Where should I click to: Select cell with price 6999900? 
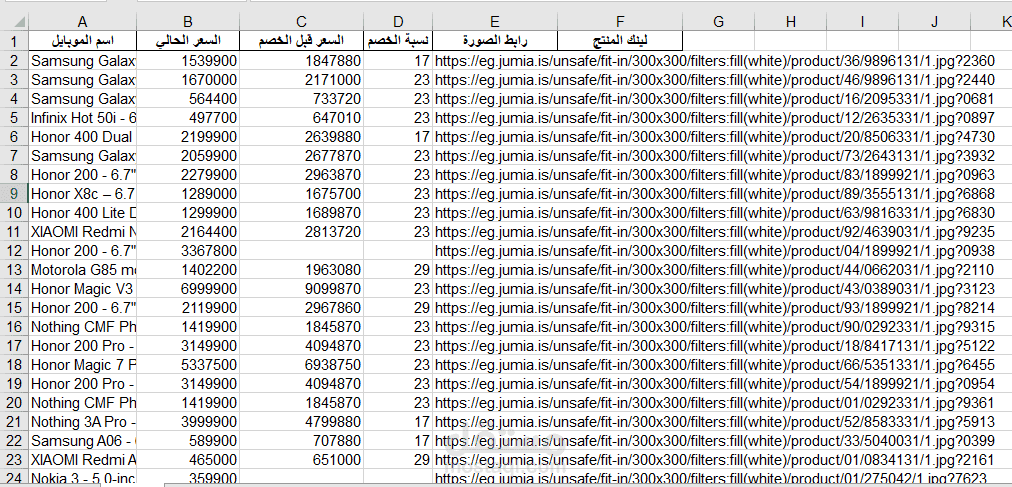(188, 288)
